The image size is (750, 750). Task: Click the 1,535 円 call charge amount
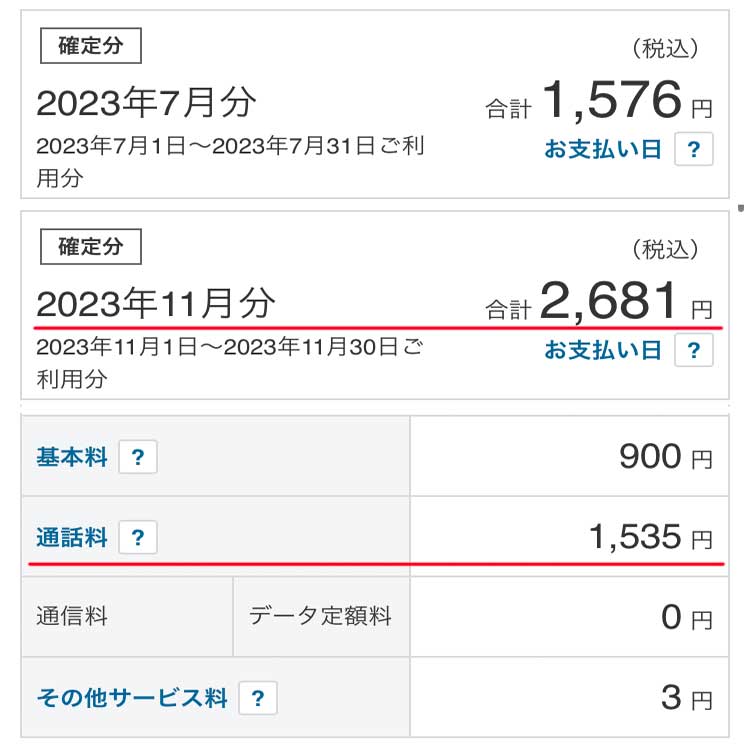click(651, 537)
